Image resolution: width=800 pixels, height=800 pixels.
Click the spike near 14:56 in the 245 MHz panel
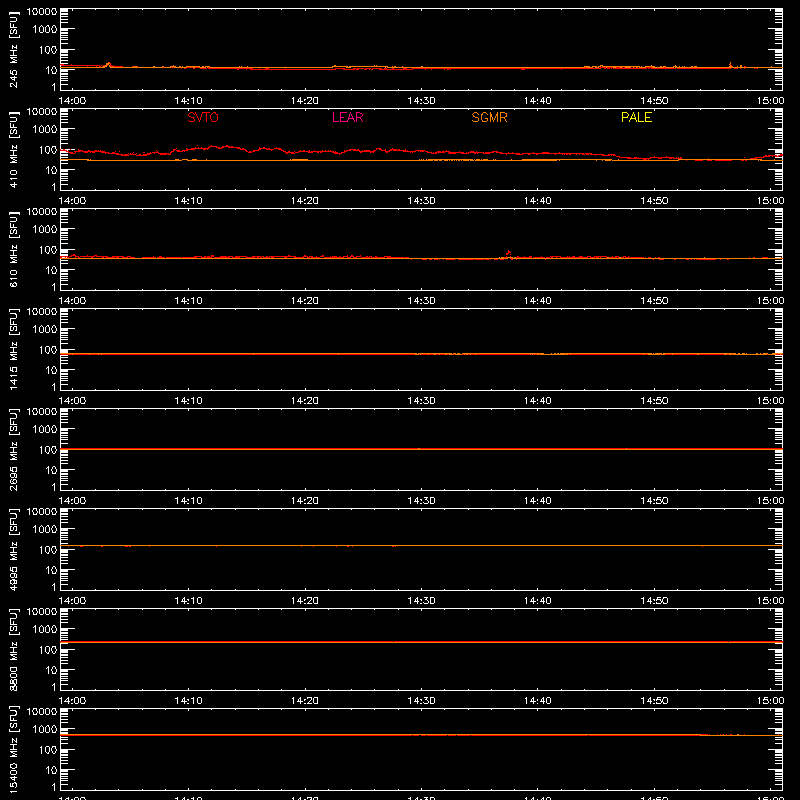tap(730, 65)
